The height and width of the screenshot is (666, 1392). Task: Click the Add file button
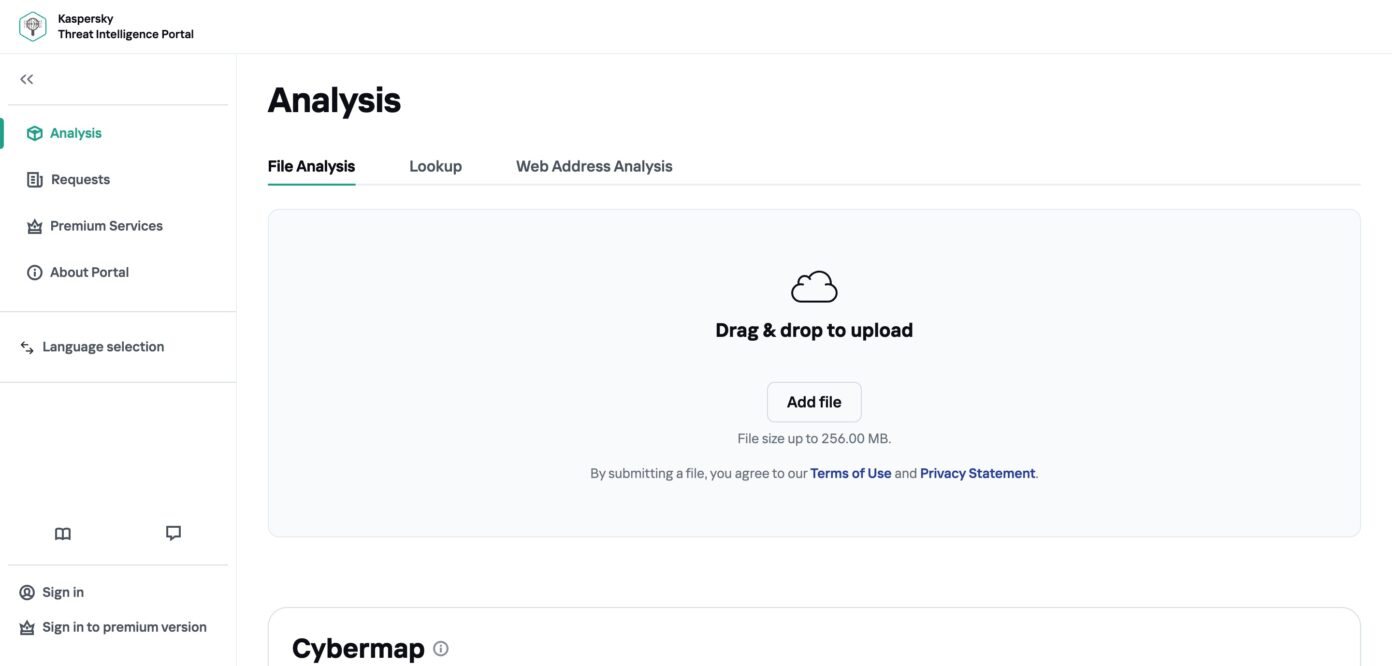[814, 402]
